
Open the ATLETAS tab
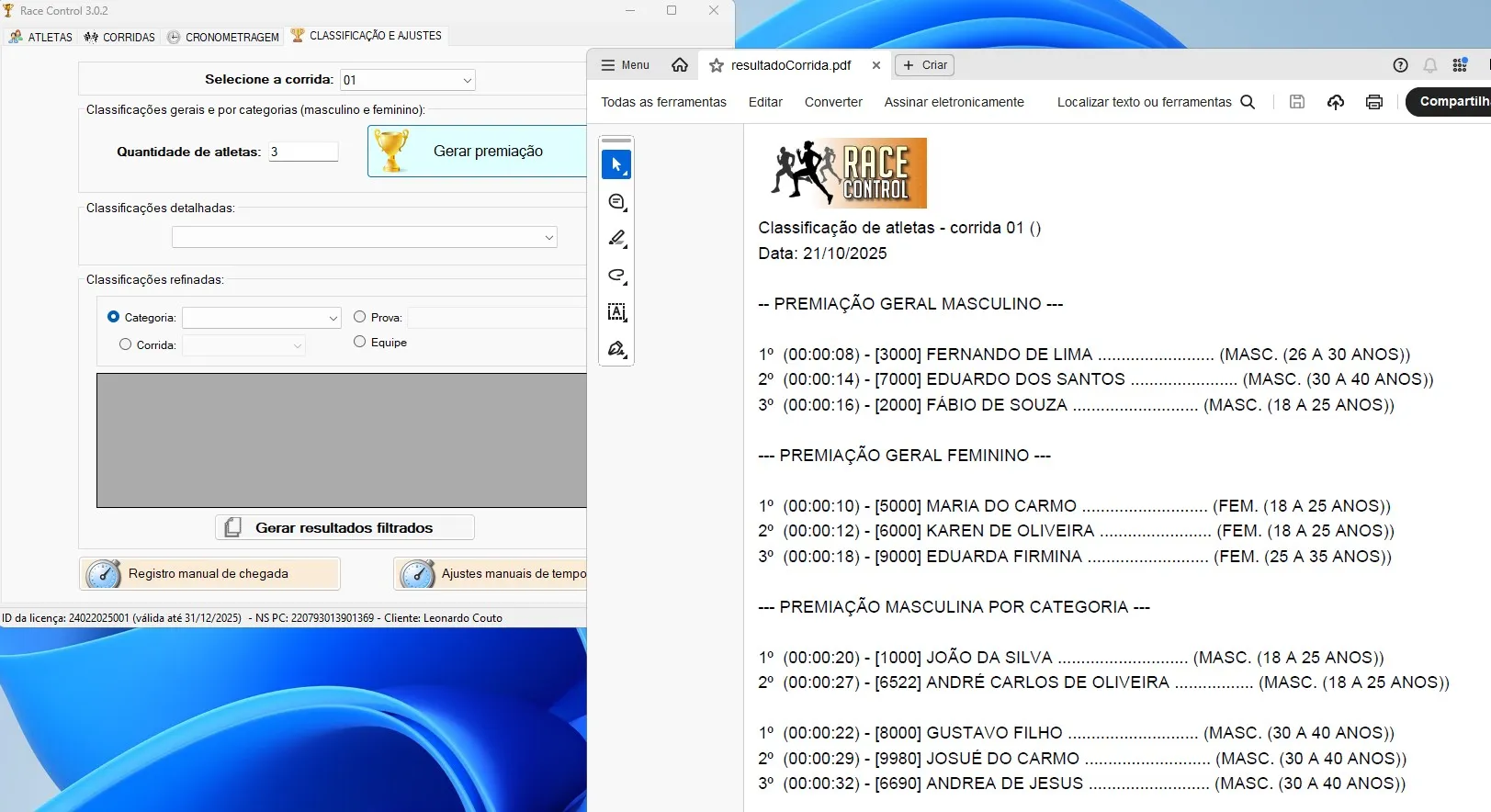point(40,37)
